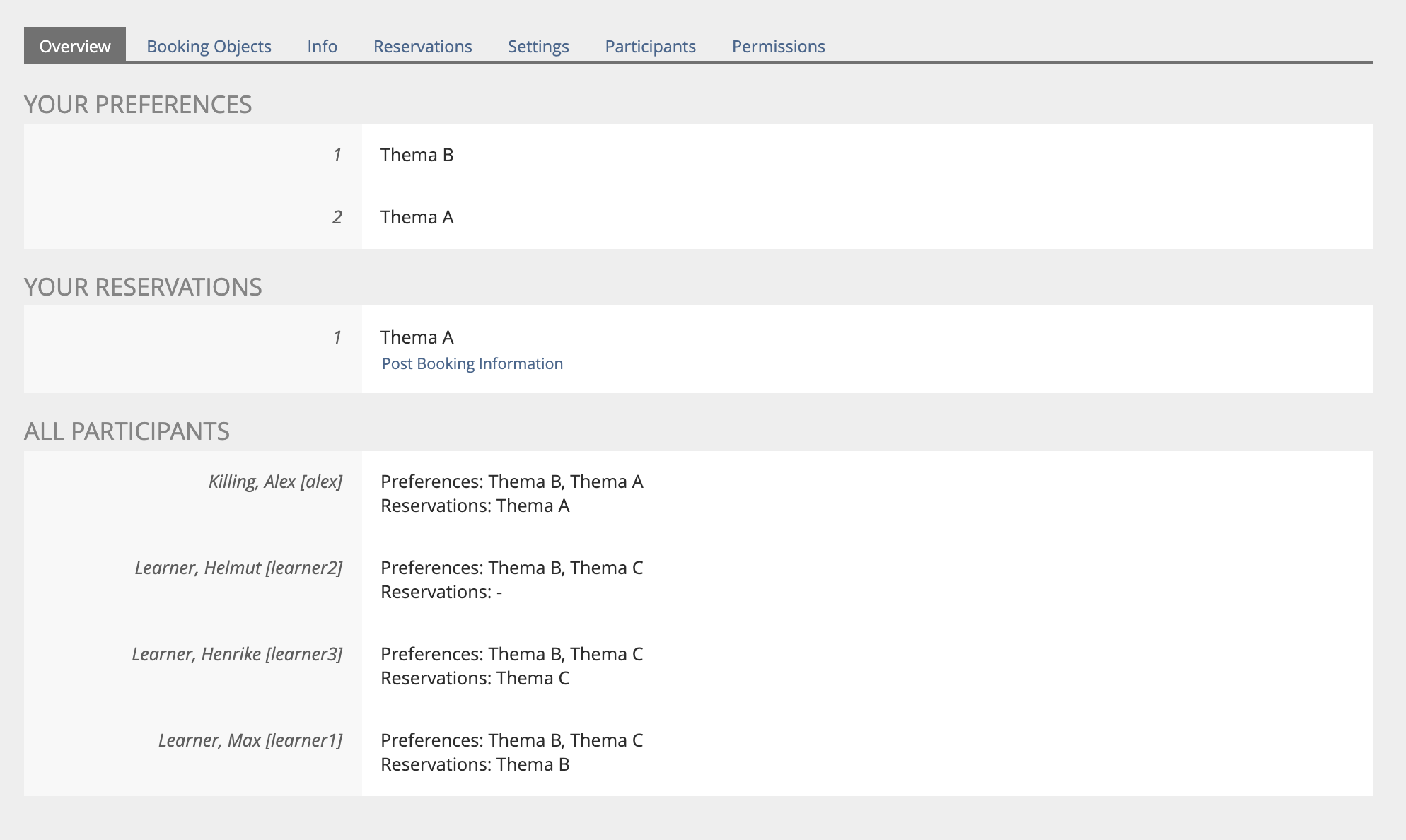Go to the Reservations tab
Screen dimensions: 1406x840
(x=422, y=46)
